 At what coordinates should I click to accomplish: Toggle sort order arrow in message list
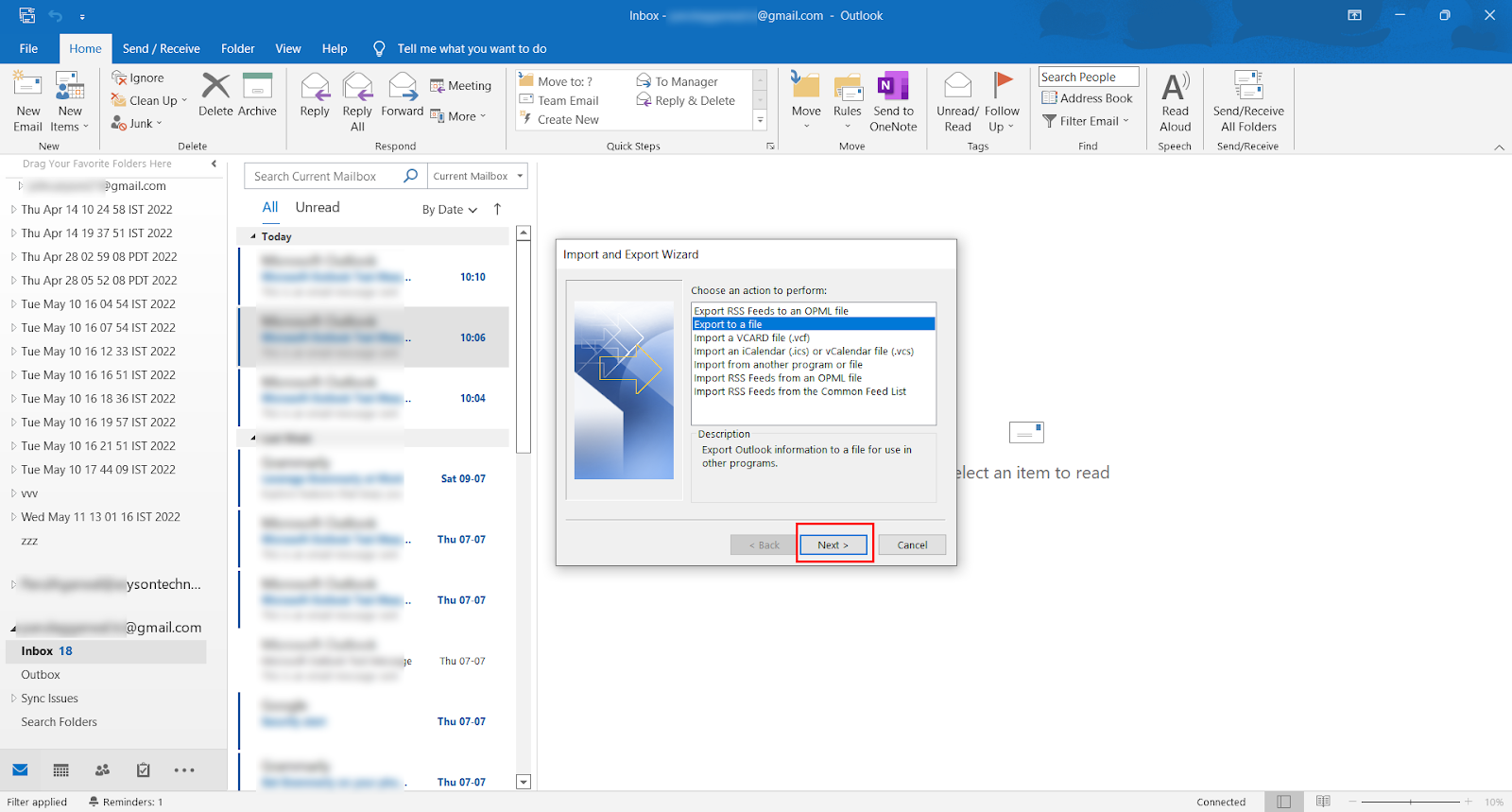coord(497,209)
